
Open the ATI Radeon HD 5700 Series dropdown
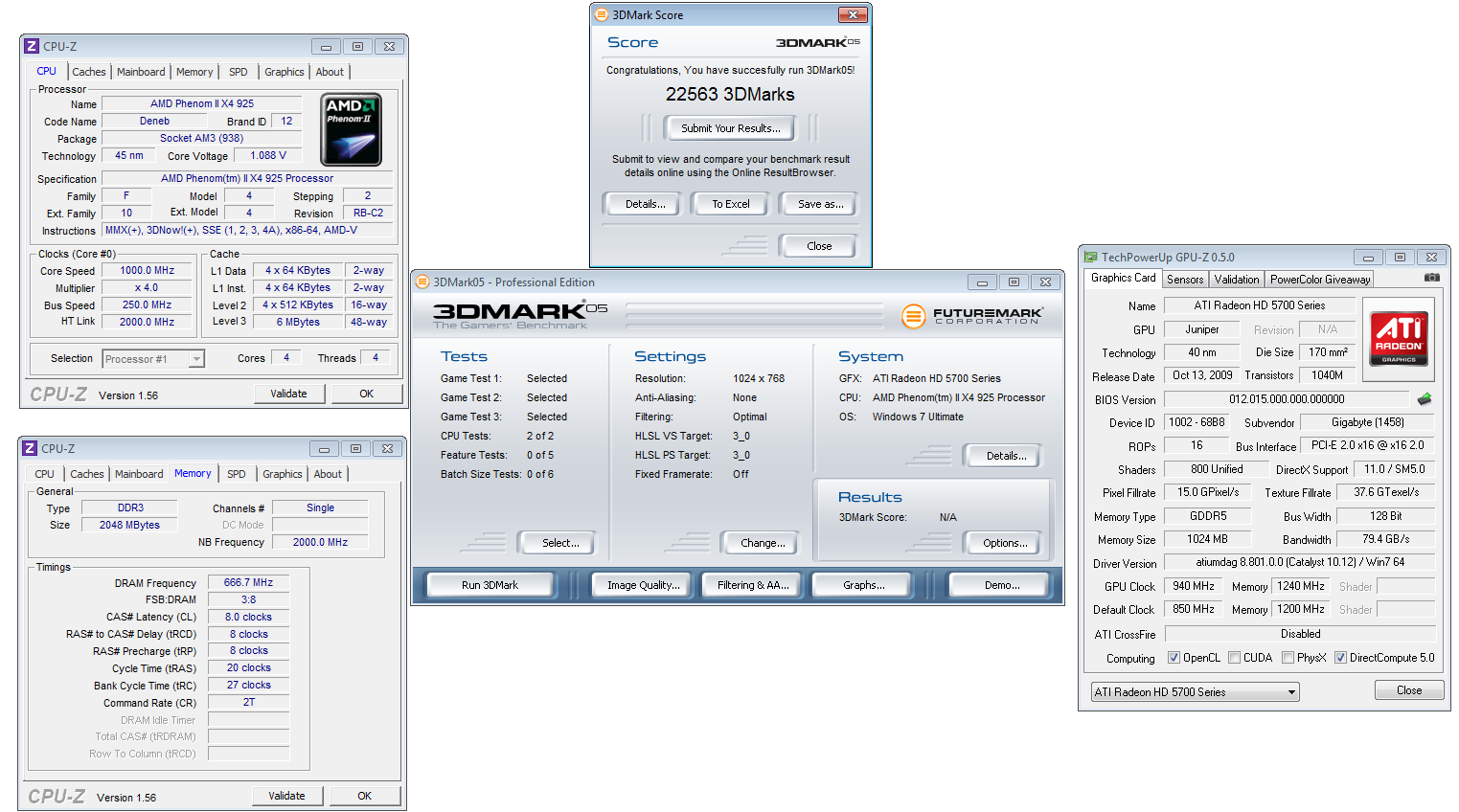pos(1195,691)
